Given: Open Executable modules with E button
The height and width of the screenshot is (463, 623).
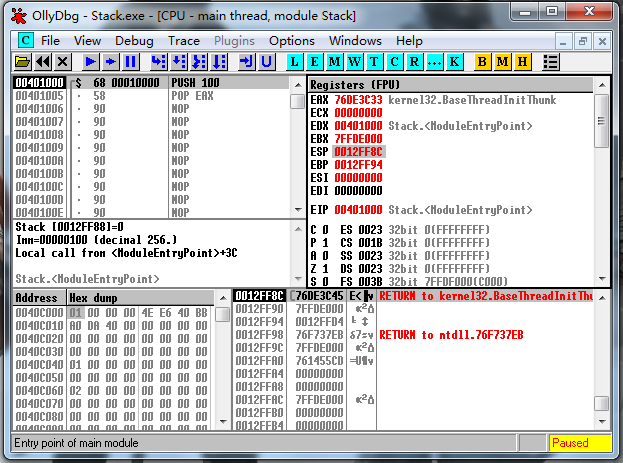Looking at the screenshot, I should [x=314, y=62].
